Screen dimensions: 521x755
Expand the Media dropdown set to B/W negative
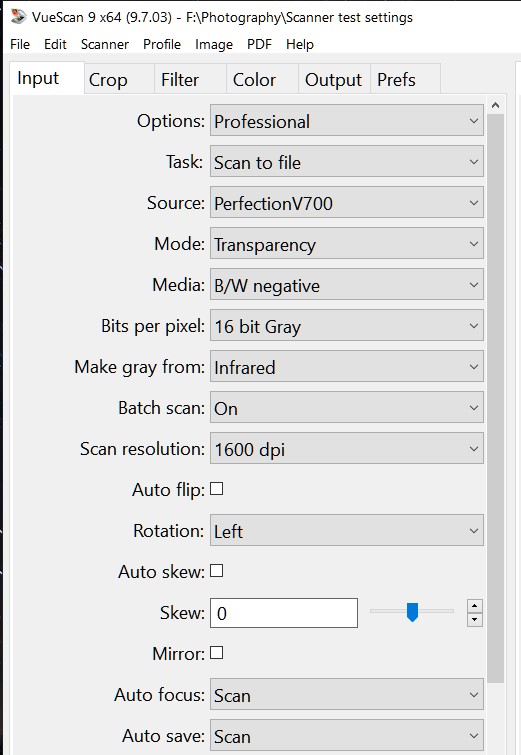[347, 285]
